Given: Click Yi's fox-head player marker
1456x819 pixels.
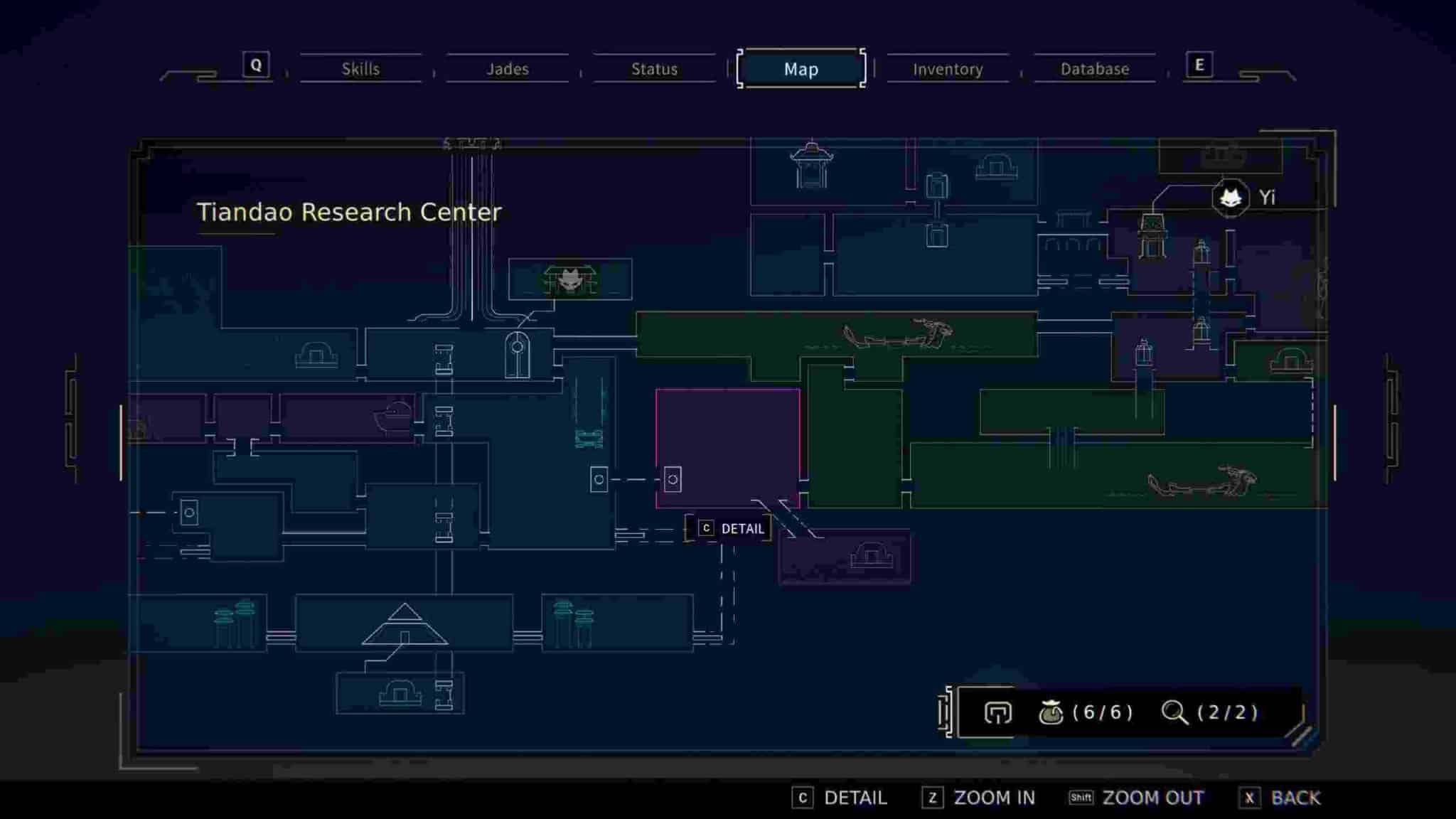Looking at the screenshot, I should [x=1231, y=197].
